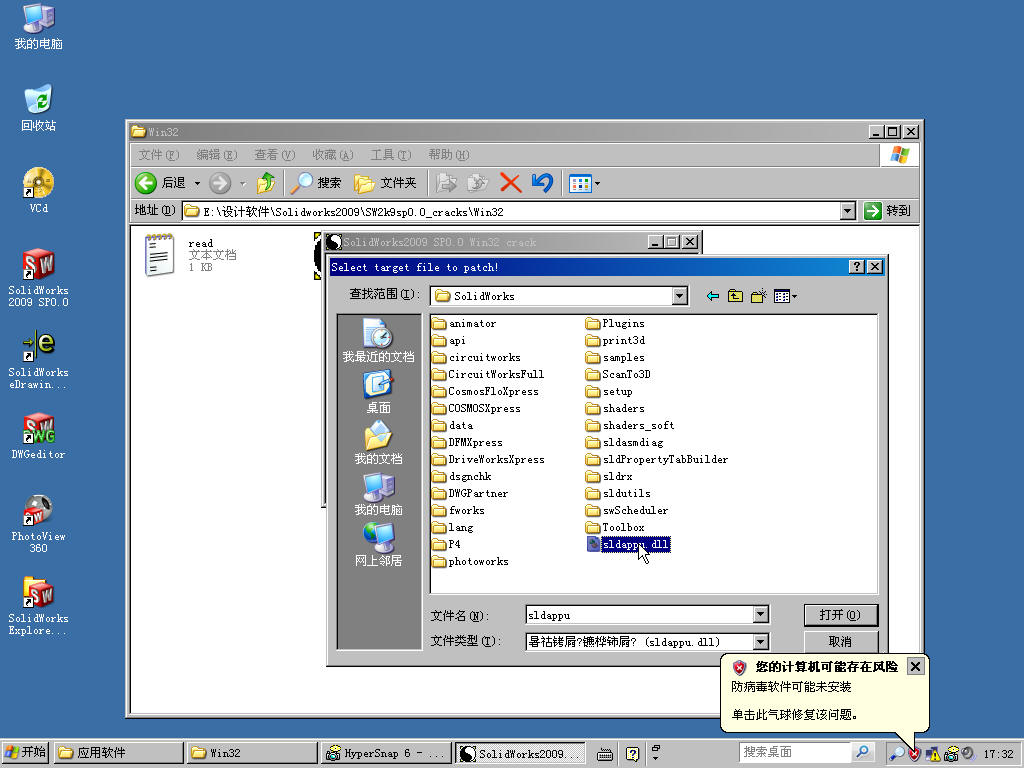
Task: Select the Plugins folder
Action: pos(615,323)
